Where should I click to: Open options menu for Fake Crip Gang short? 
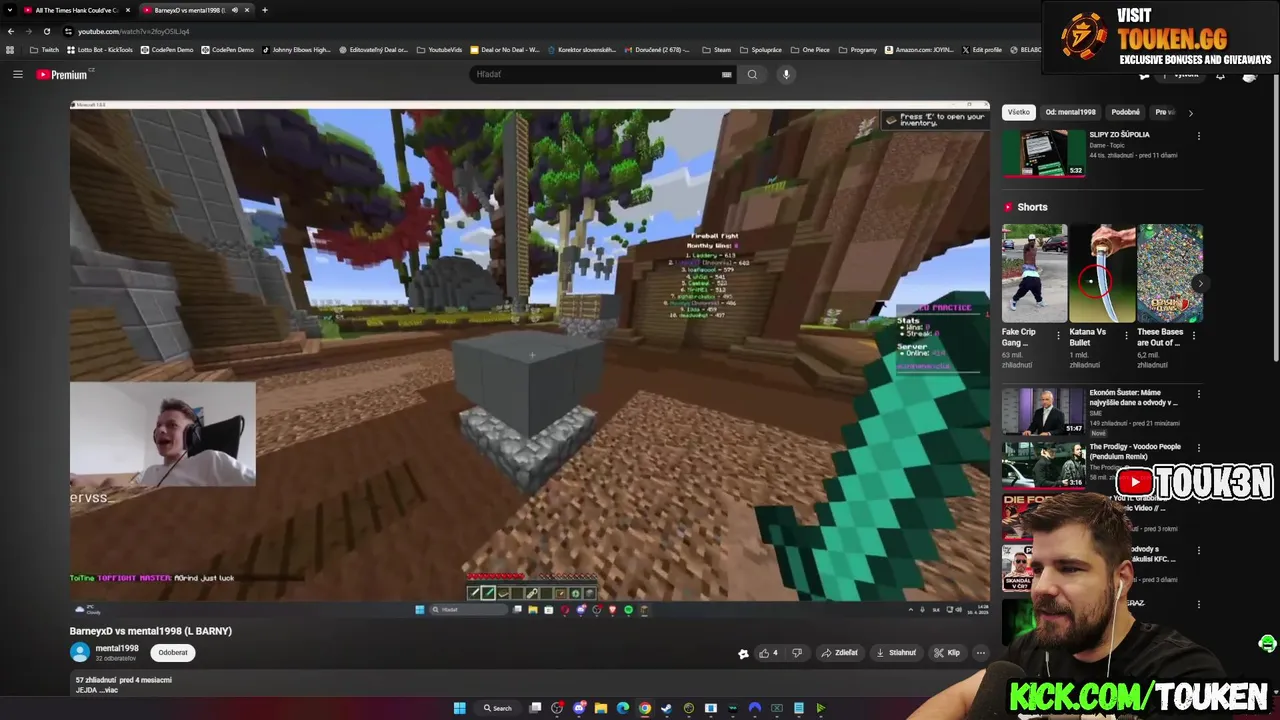pos(1059,336)
